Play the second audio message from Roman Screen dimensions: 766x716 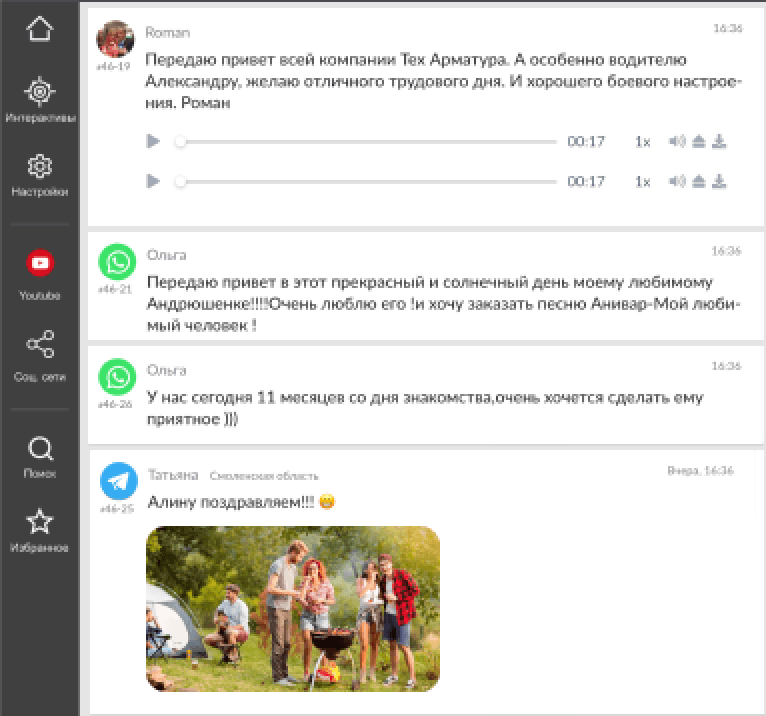[x=153, y=182]
